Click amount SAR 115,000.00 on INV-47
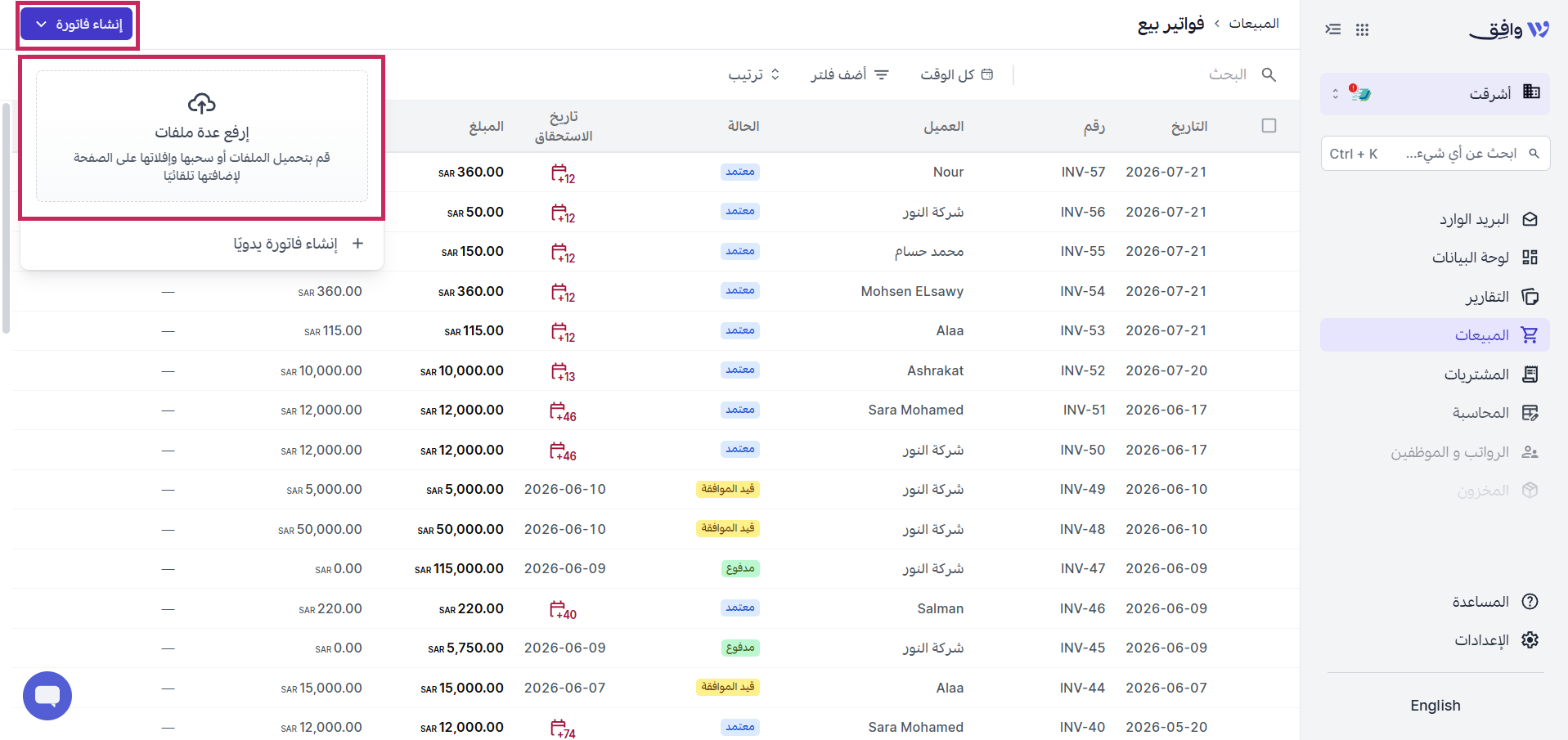This screenshot has height=740, width=1568. pos(459,568)
